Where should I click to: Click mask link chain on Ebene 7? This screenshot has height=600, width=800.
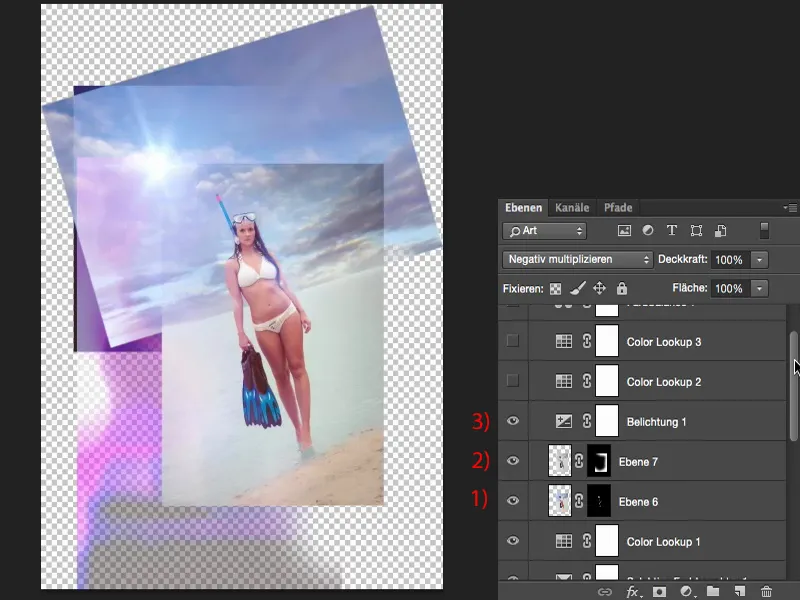[579, 461]
